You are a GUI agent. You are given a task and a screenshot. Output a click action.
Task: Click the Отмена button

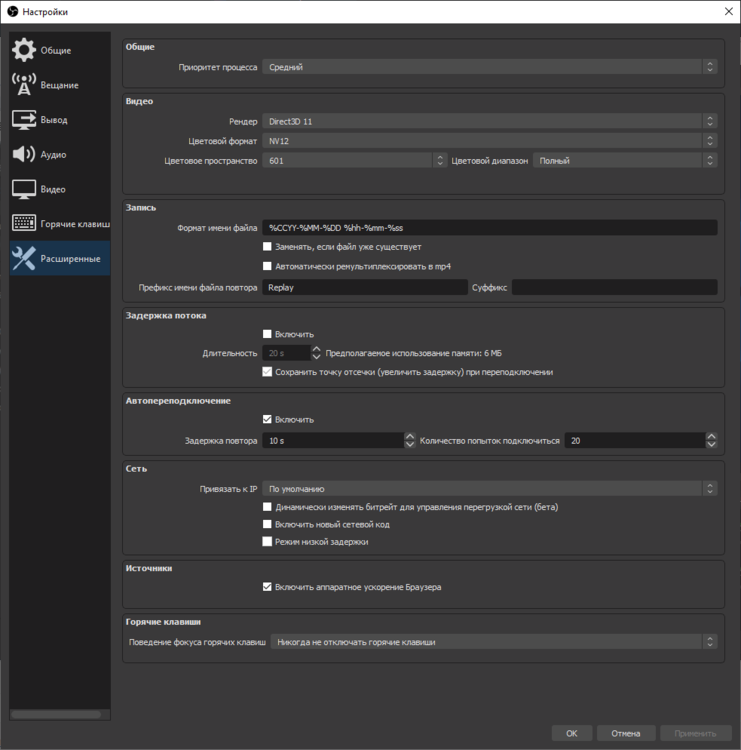(625, 733)
